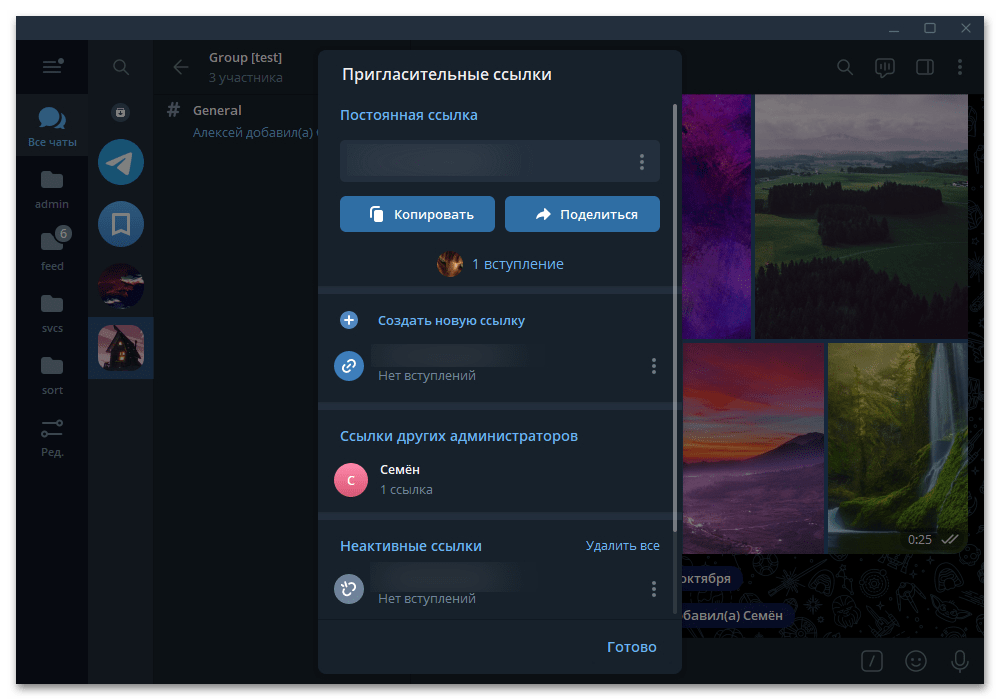Open the 'sort' chat folder
The image size is (1000, 700).
[52, 375]
